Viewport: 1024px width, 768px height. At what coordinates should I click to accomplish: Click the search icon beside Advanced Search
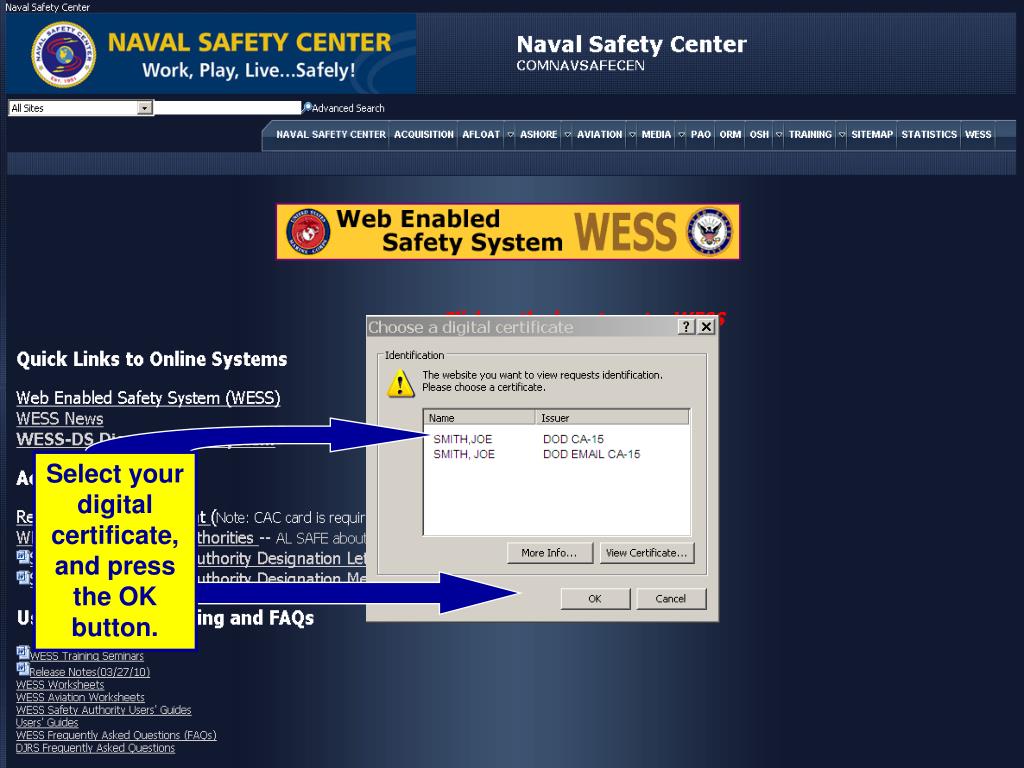307,106
